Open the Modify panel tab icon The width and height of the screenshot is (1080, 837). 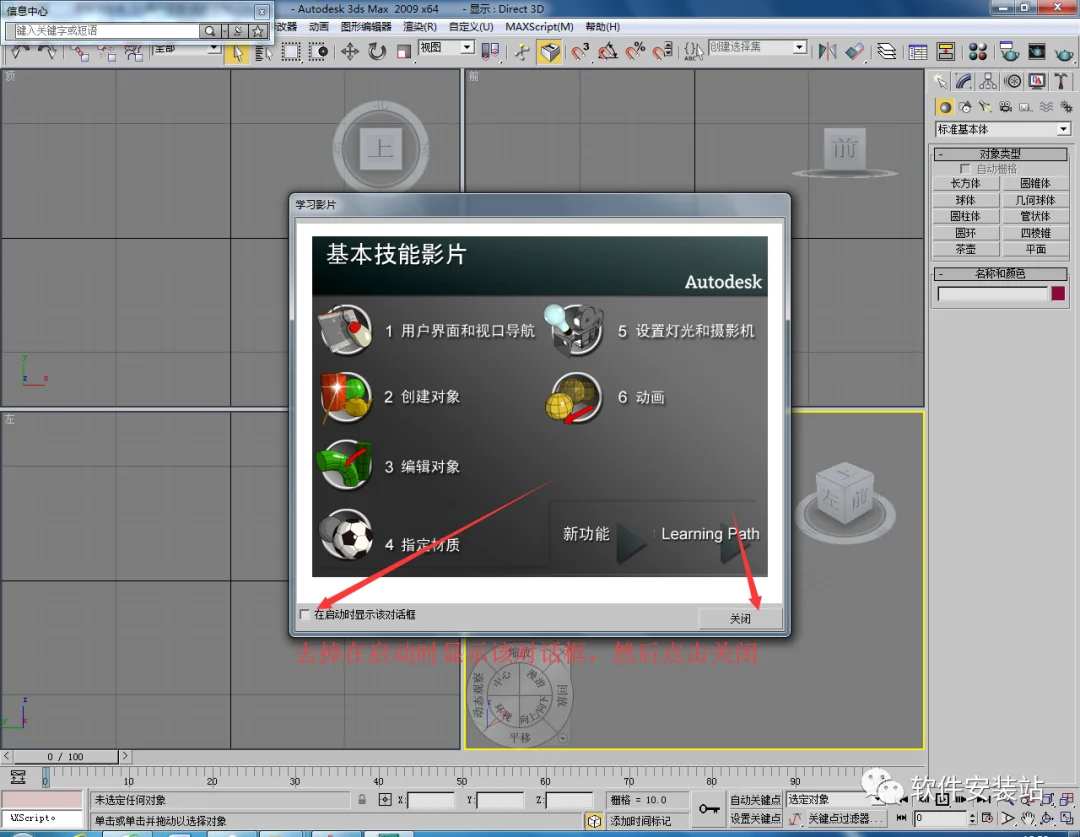coord(964,82)
